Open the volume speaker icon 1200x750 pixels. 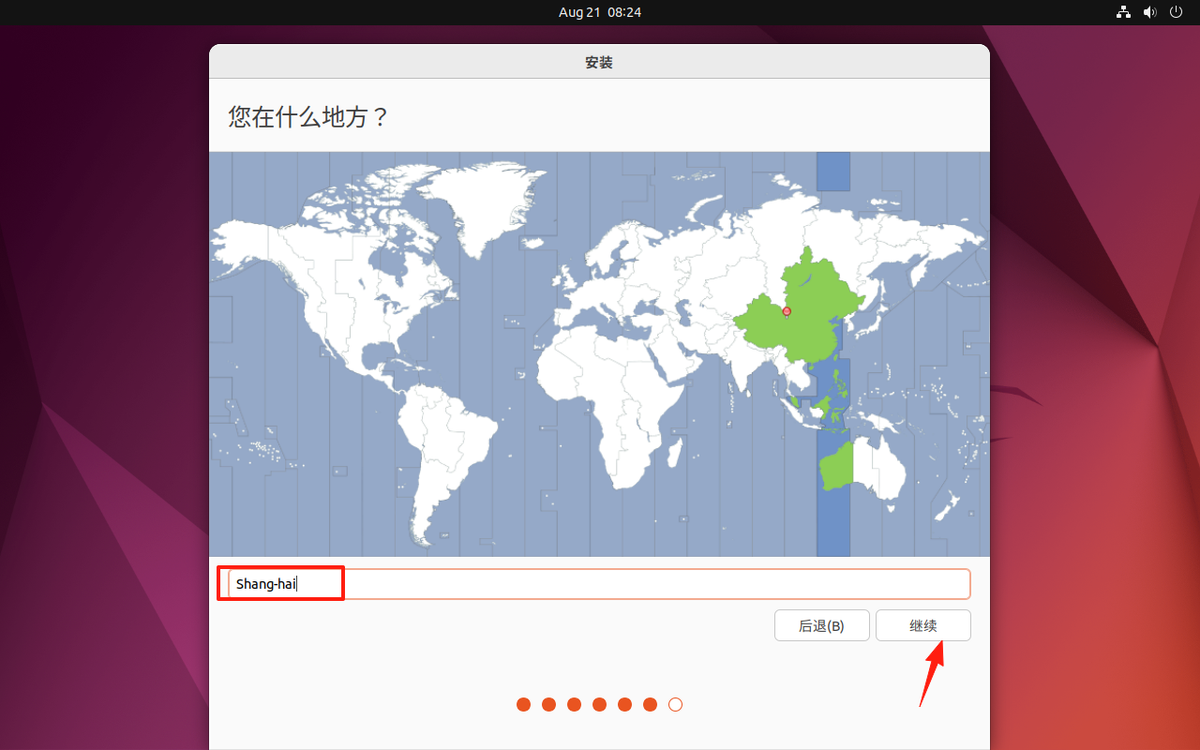[1150, 12]
